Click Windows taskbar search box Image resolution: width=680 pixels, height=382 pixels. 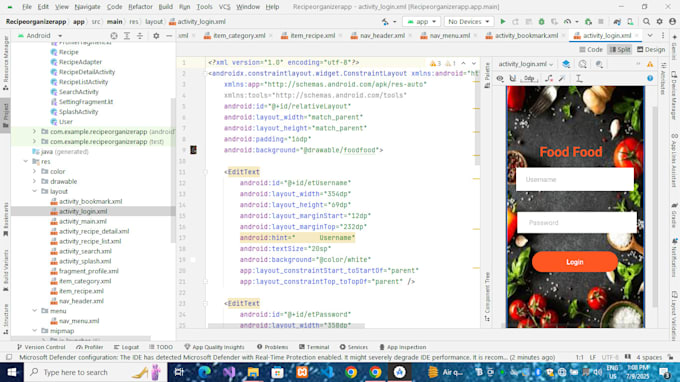click(95, 372)
